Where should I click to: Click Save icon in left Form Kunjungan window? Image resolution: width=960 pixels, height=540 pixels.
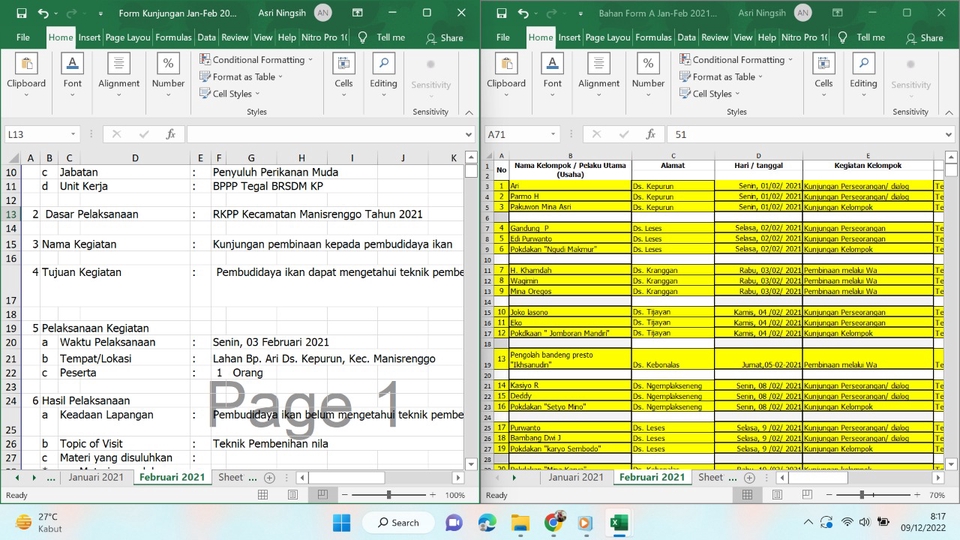21,13
